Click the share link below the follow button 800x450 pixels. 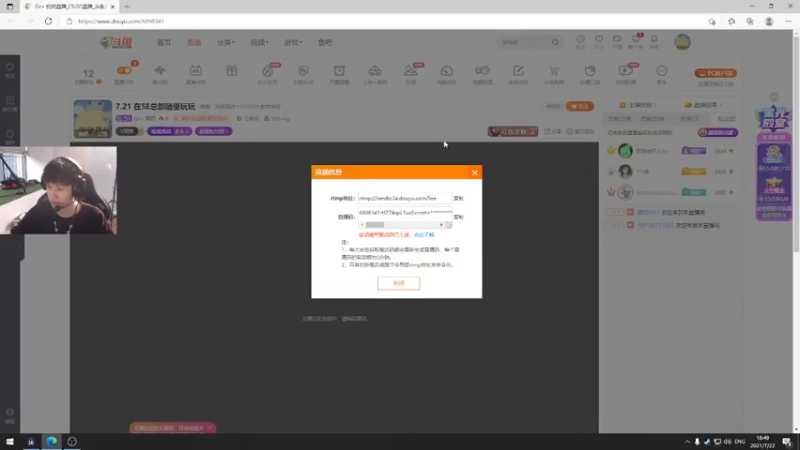tap(553, 132)
